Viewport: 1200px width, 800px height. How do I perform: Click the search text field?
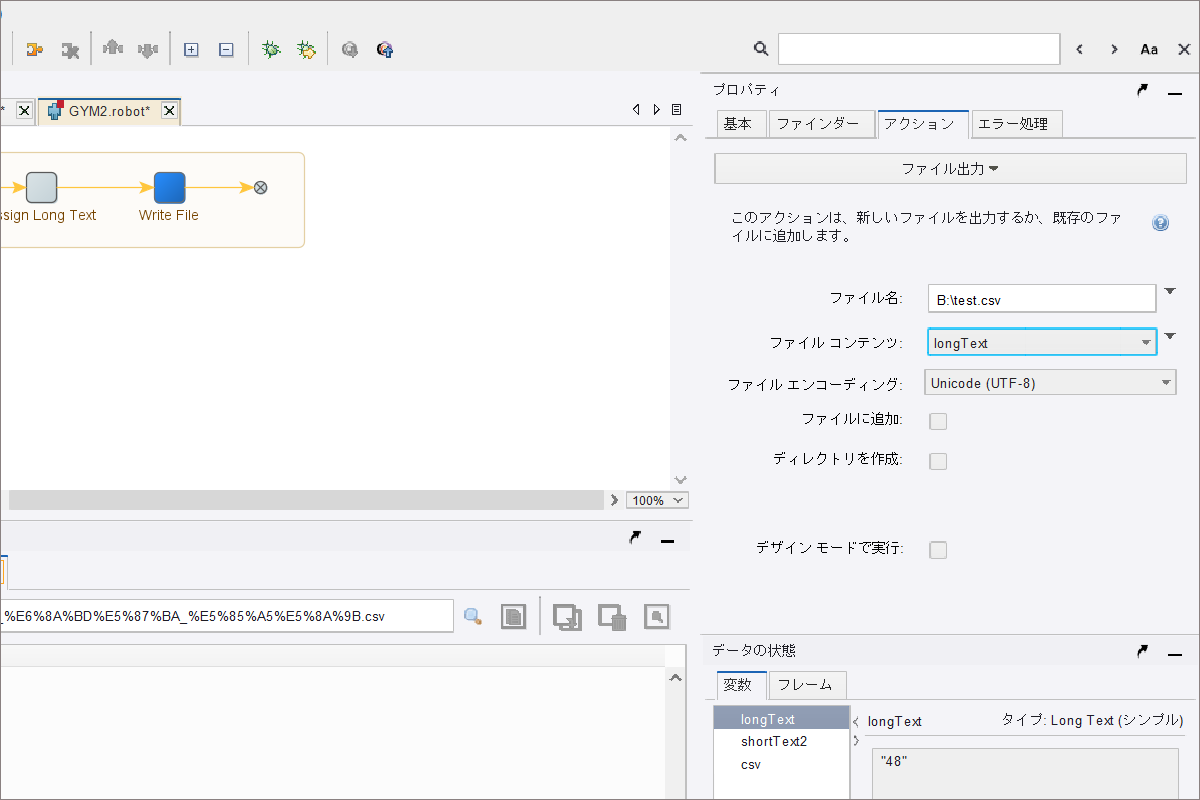pyautogui.click(x=919, y=49)
